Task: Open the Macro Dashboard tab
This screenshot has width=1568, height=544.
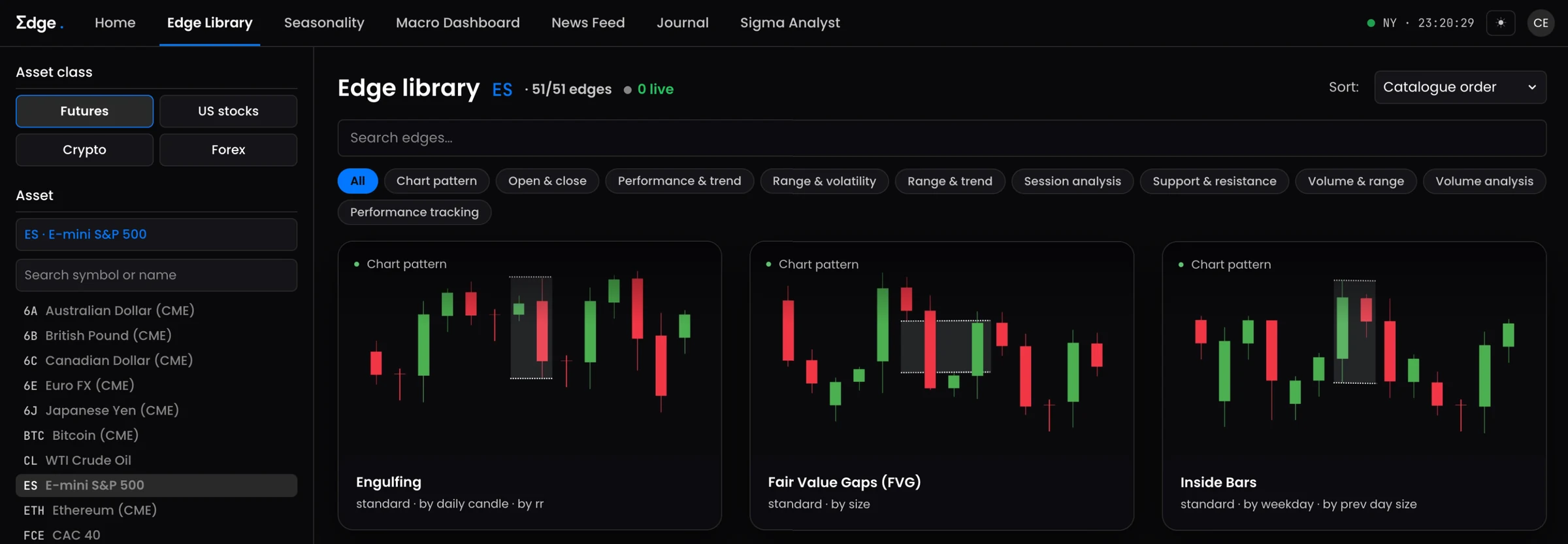Action: [x=458, y=23]
